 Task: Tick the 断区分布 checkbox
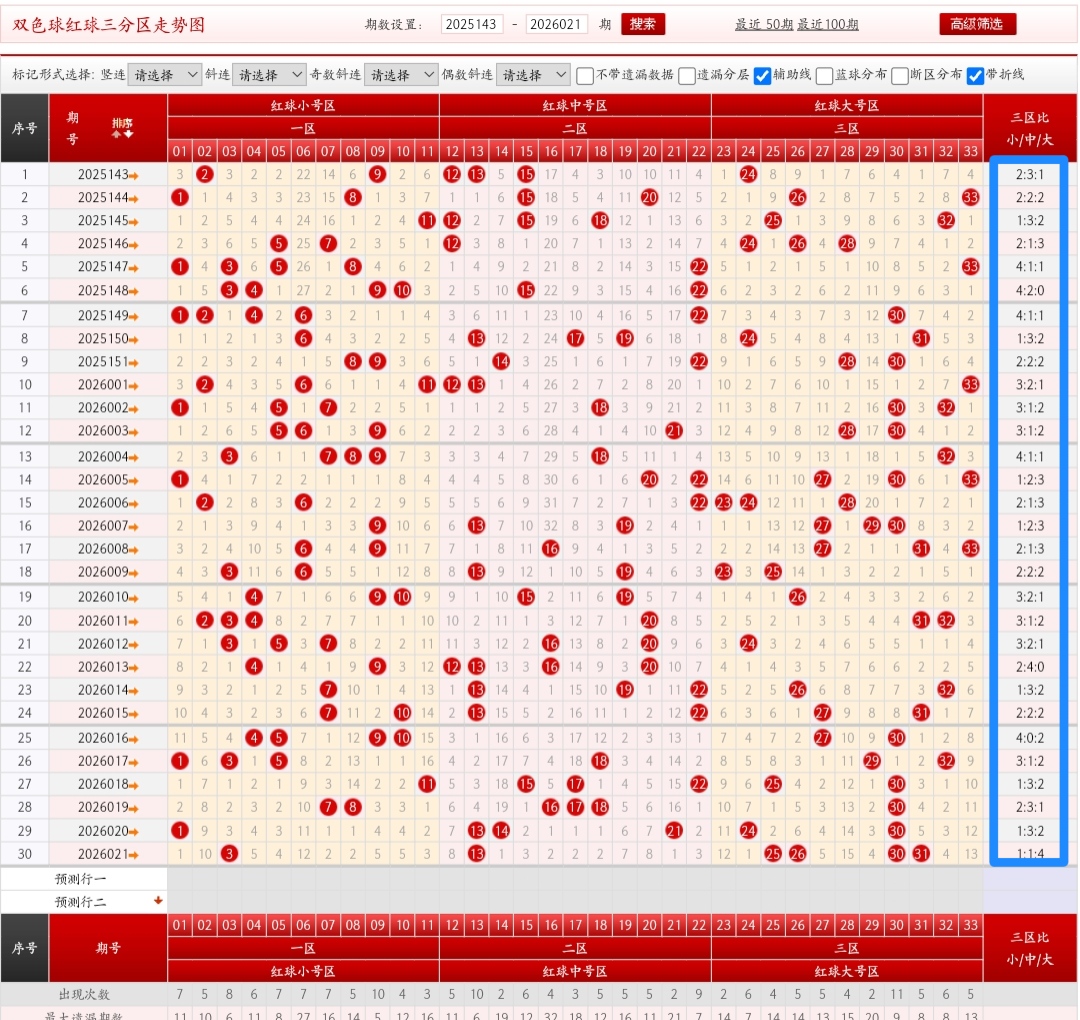[899, 75]
